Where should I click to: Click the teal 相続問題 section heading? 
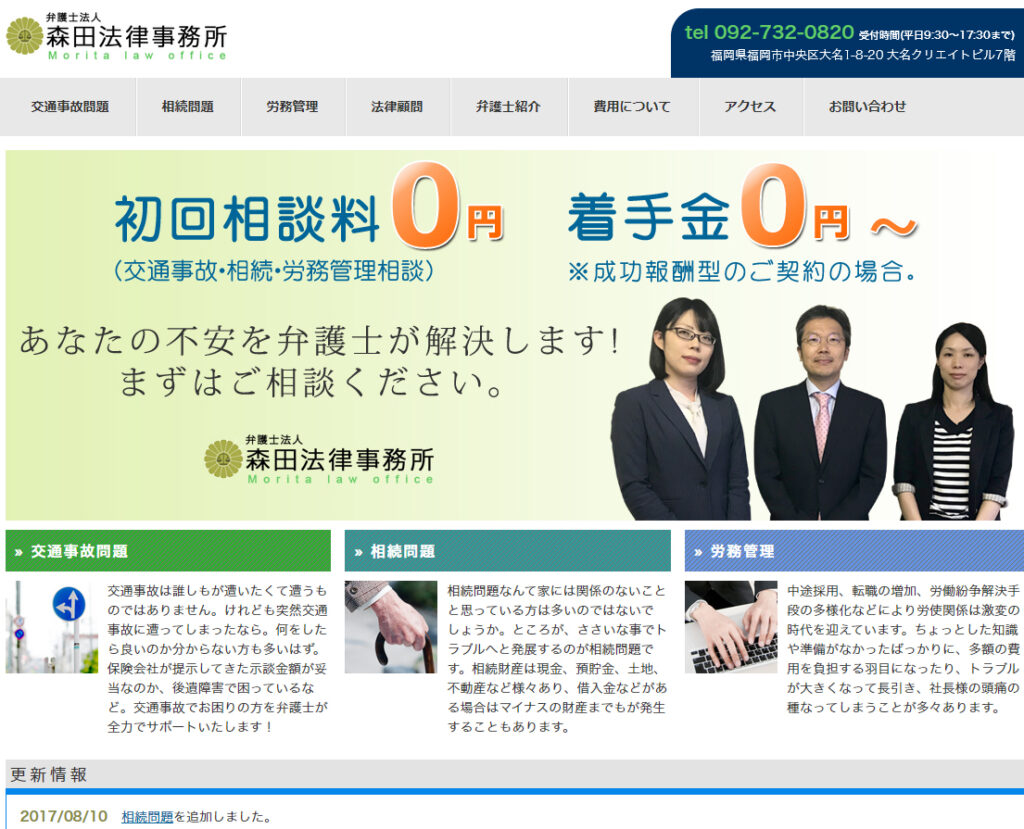coord(507,551)
